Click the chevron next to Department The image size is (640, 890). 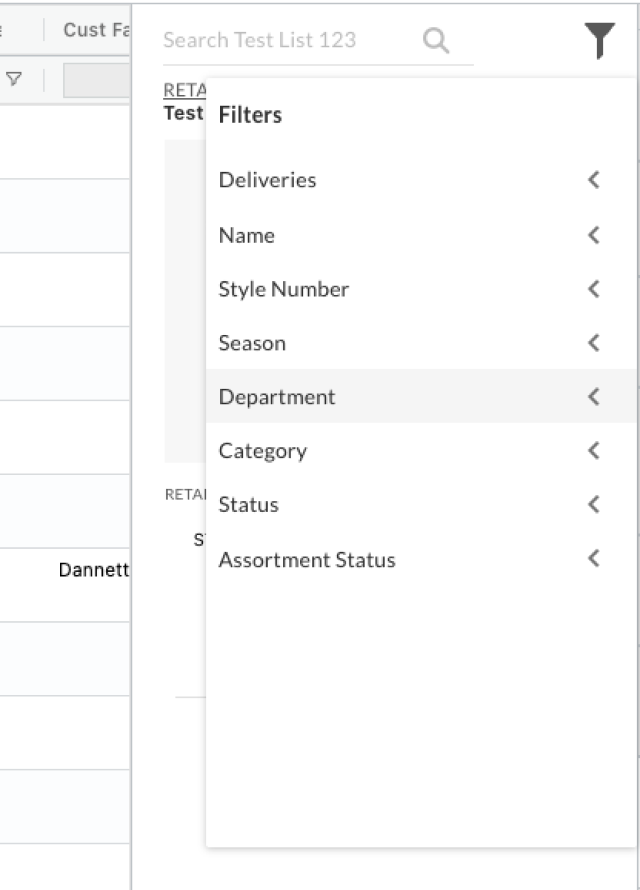[593, 397]
